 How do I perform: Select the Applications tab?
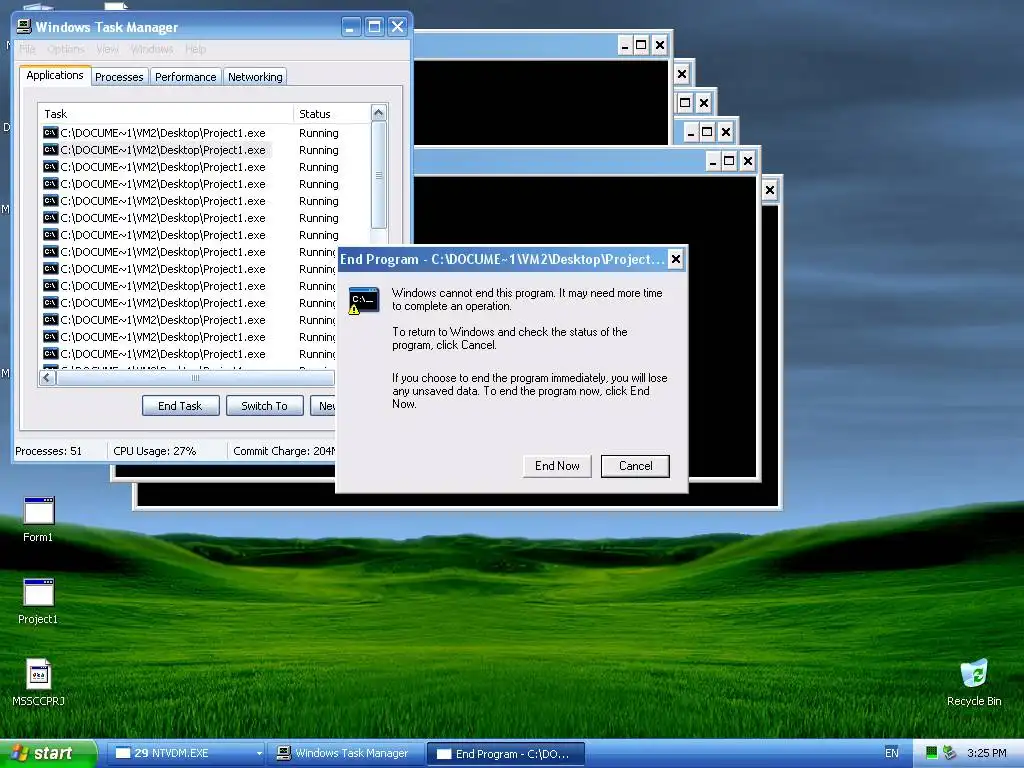coord(55,75)
